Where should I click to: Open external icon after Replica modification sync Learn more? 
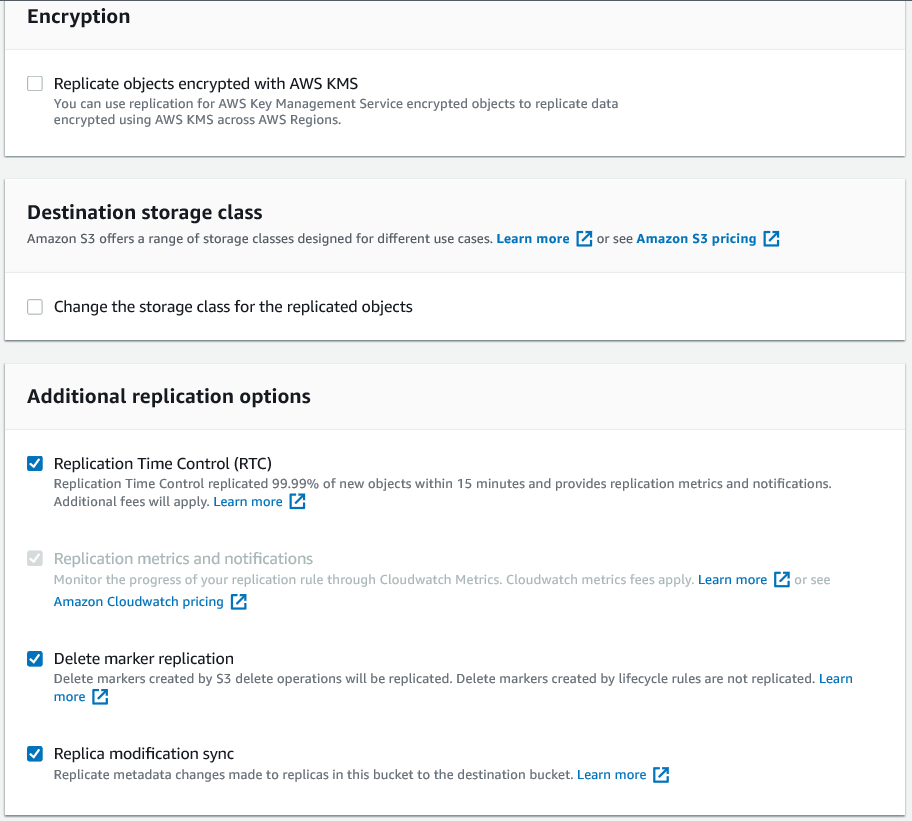pos(661,775)
